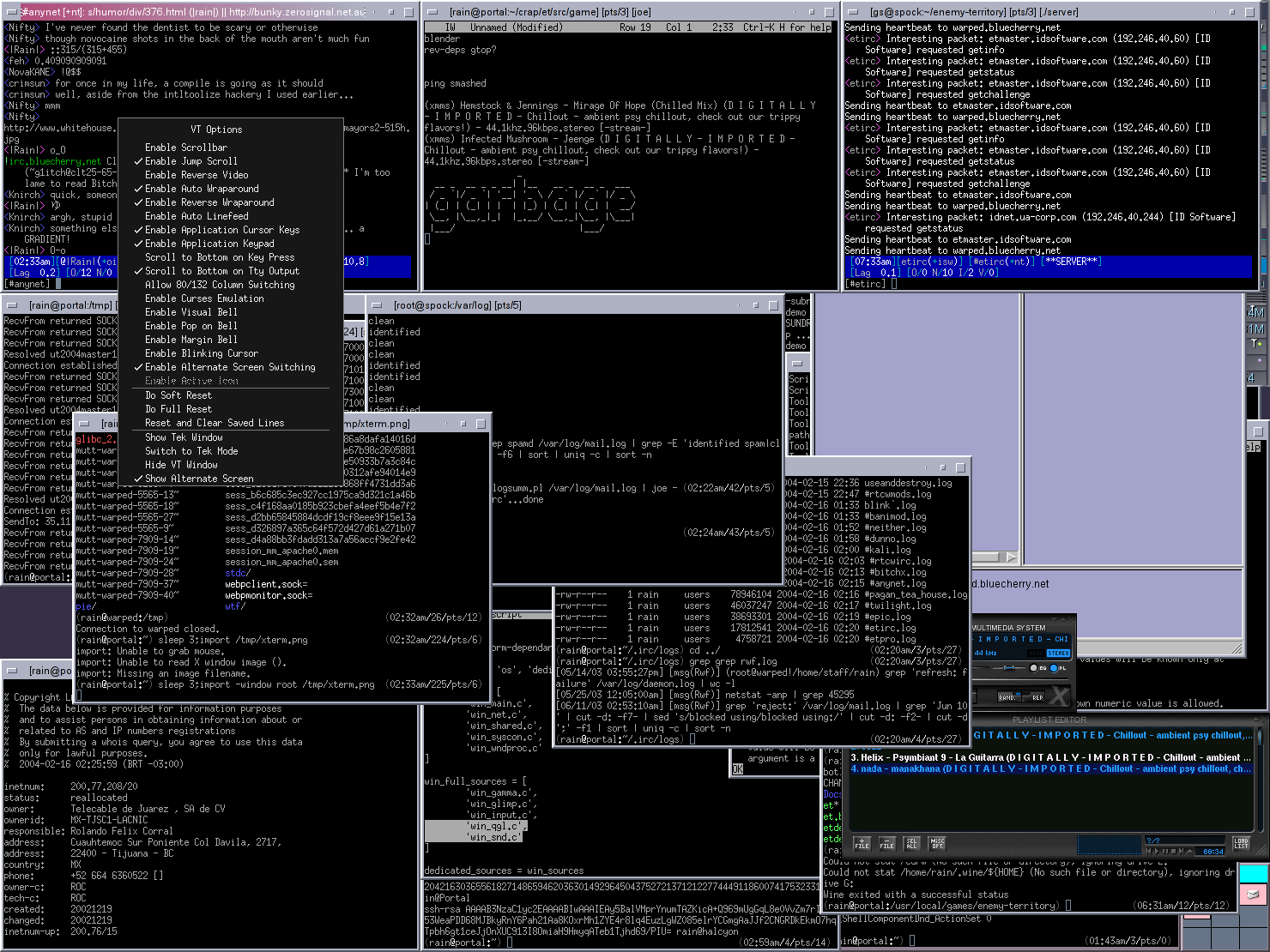Toggle the REP repeat button in XMMS

(x=1037, y=697)
